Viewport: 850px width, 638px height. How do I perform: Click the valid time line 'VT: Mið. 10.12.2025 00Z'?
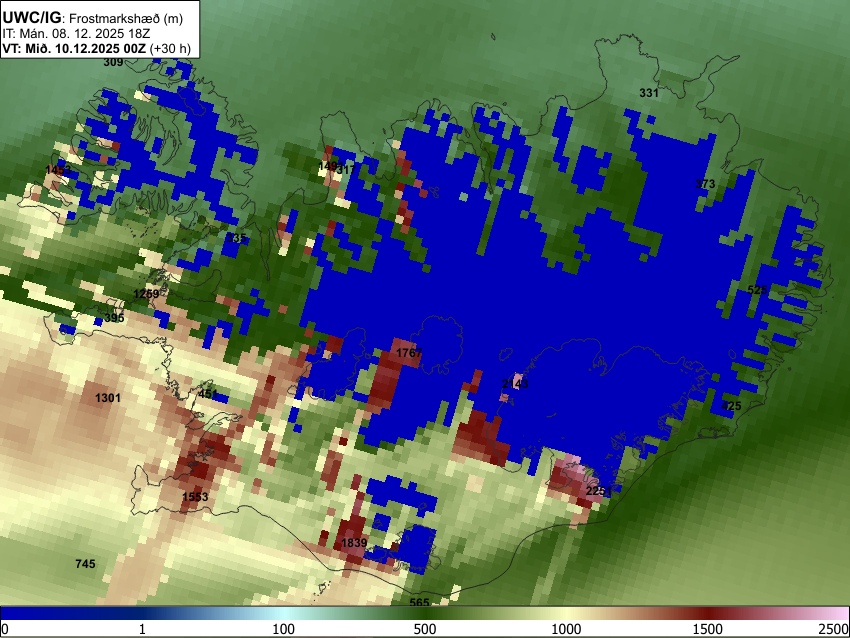(x=74, y=48)
